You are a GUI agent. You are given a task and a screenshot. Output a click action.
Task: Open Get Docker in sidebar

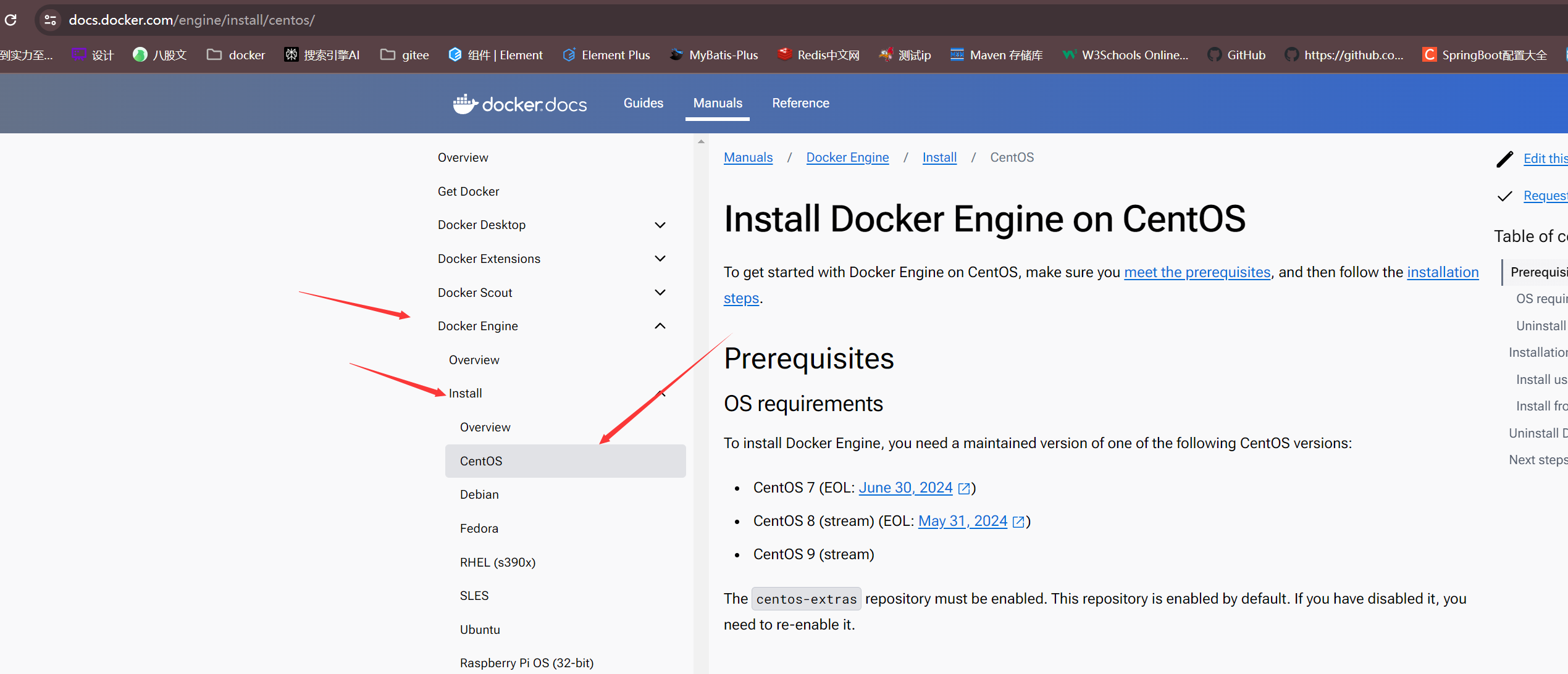coord(469,191)
